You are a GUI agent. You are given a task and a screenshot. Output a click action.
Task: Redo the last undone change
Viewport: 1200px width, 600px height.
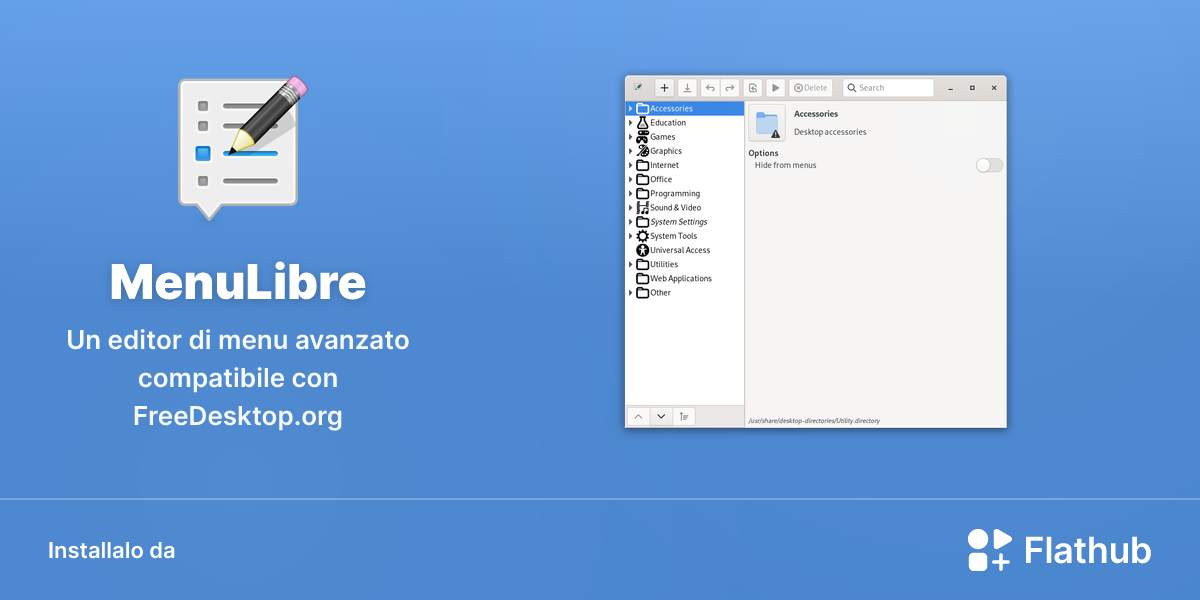(730, 88)
